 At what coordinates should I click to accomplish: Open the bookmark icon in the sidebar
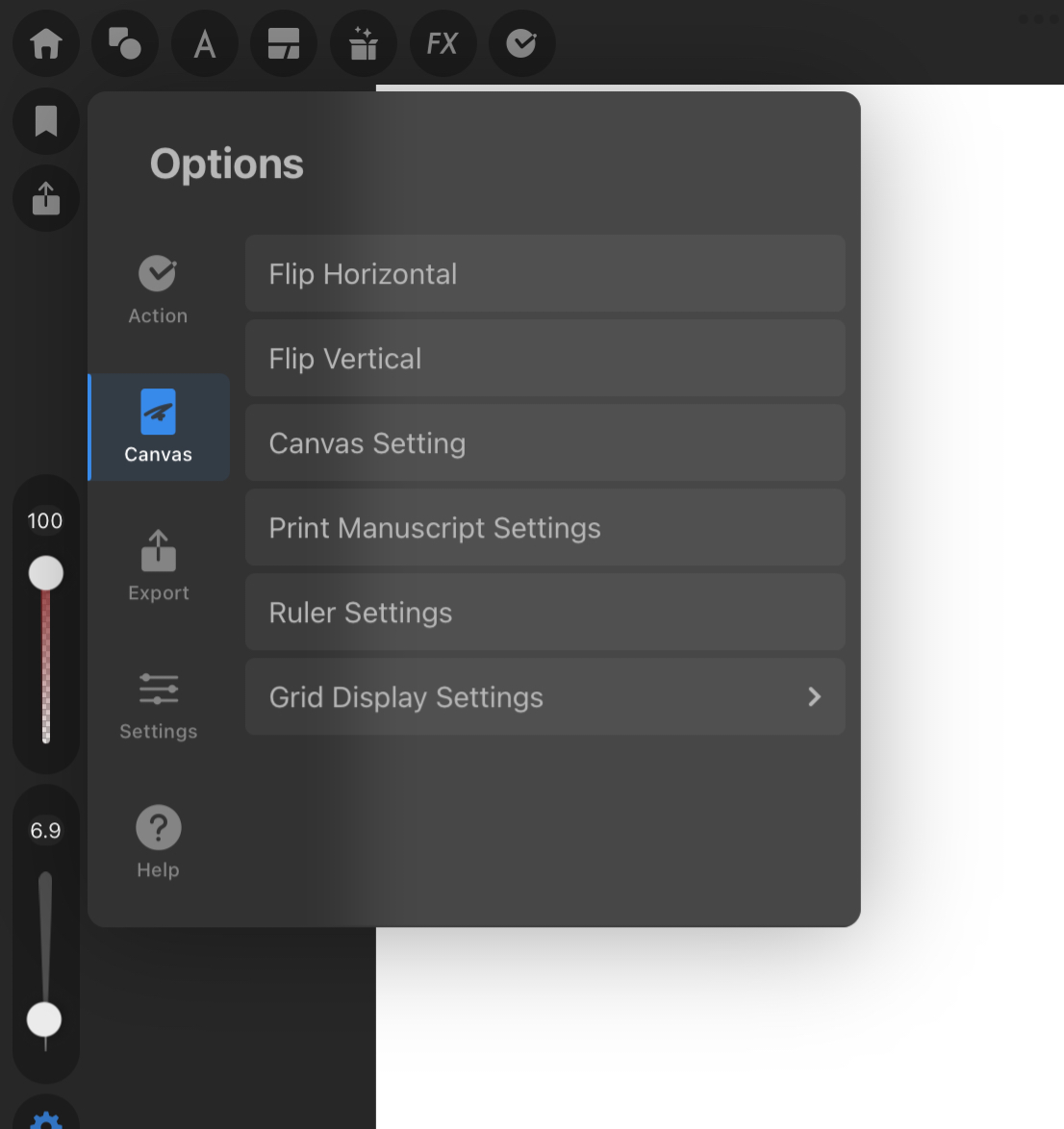point(45,120)
